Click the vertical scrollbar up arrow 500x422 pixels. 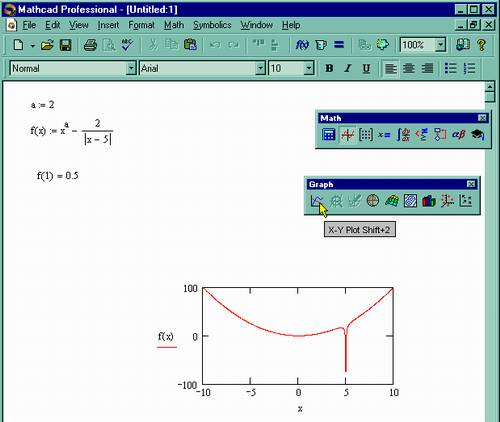pos(489,87)
